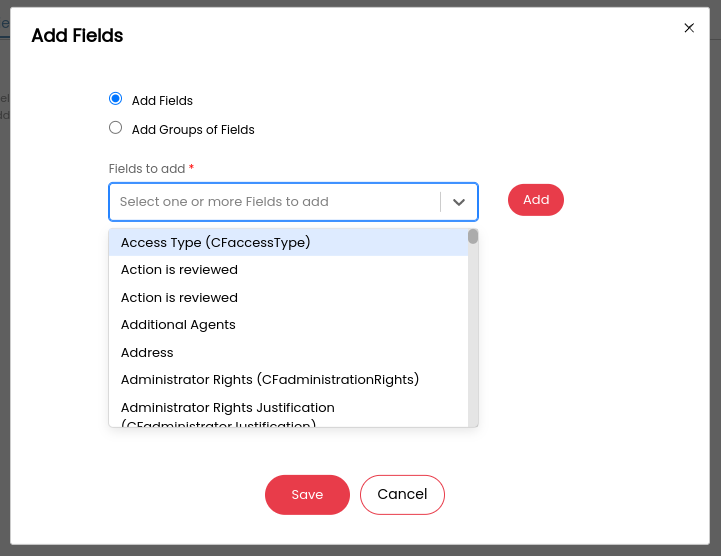Collapse the fields dropdown using chevron arrow
This screenshot has height=556, width=721.
[459, 202]
